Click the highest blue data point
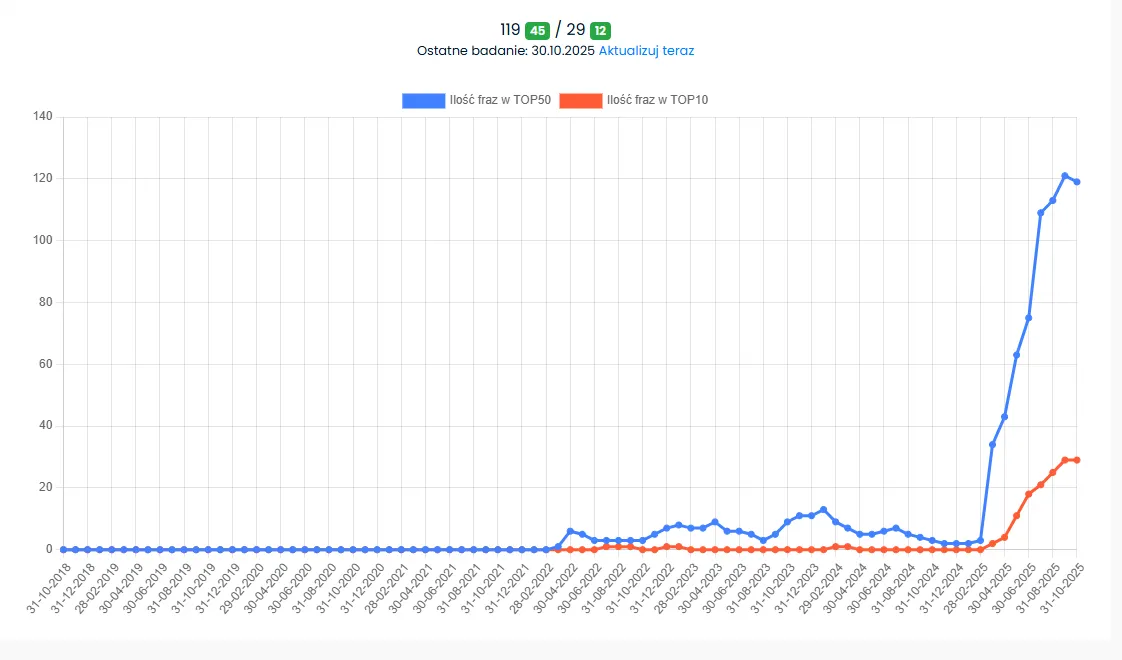The image size is (1122, 660). 1065,176
